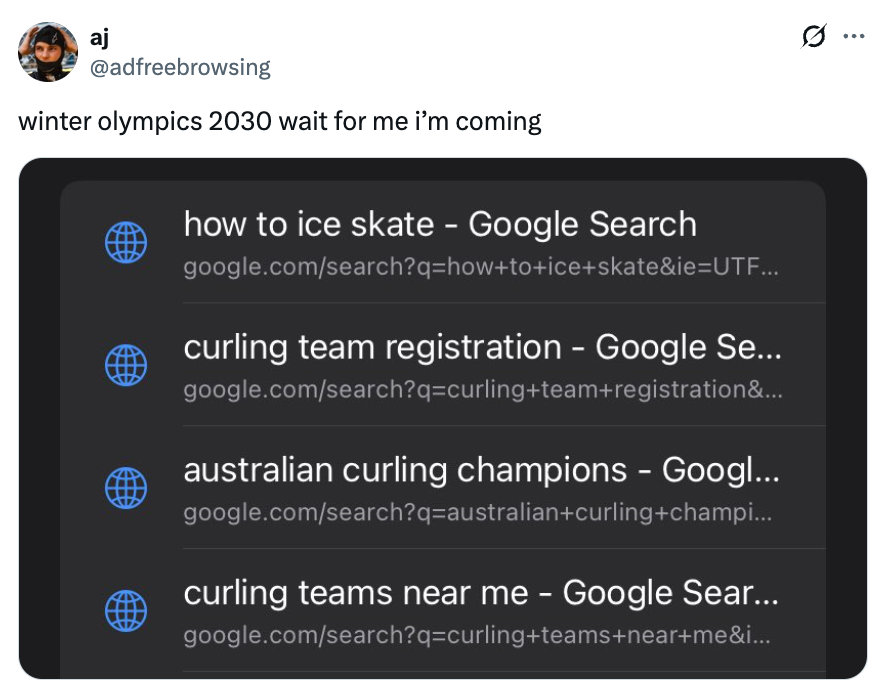Open the three-dot options menu

pyautogui.click(x=855, y=36)
